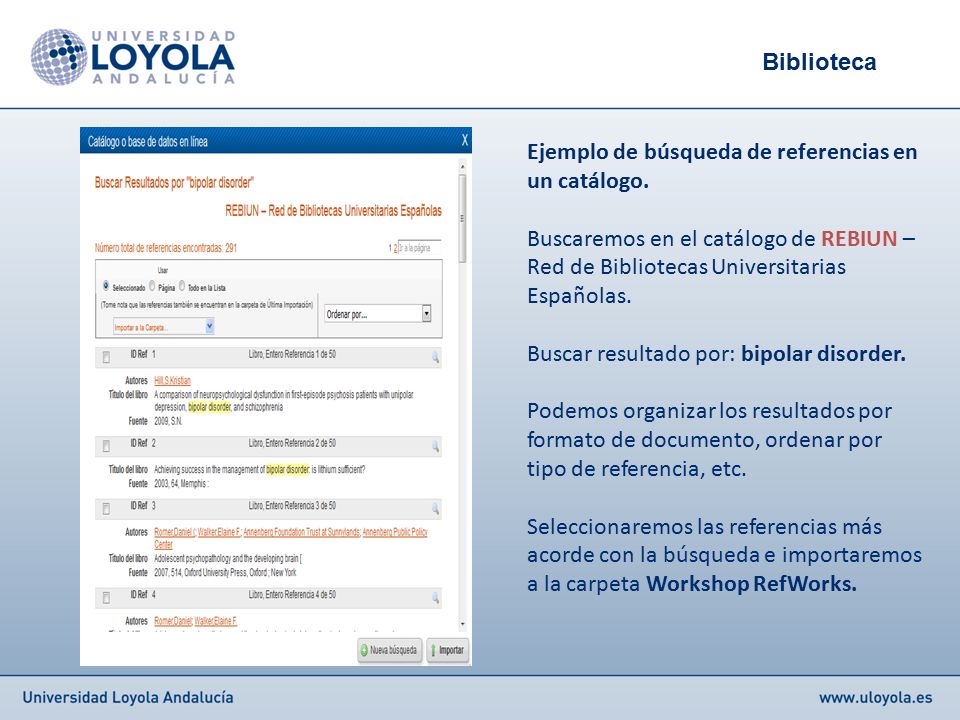The image size is (960, 720).
Task: Click the source '2003, 64, Memphis'
Action: [181, 484]
